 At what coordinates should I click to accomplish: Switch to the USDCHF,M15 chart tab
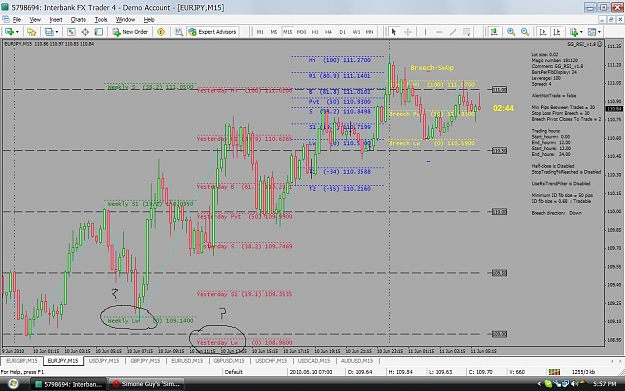pyautogui.click(x=271, y=361)
